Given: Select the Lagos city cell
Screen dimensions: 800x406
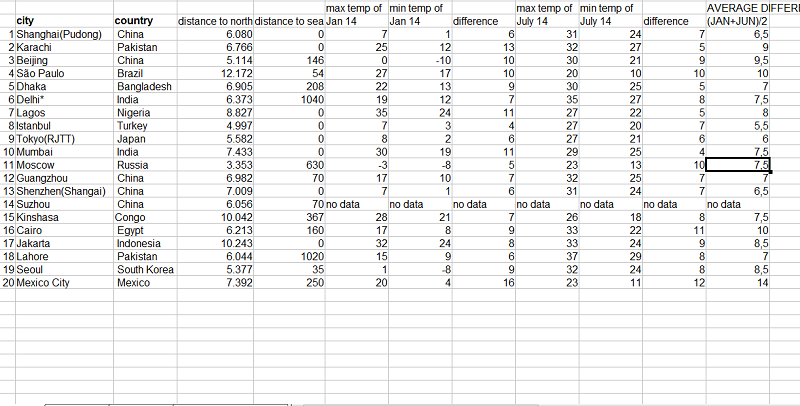Looking at the screenshot, I should click(64, 113).
